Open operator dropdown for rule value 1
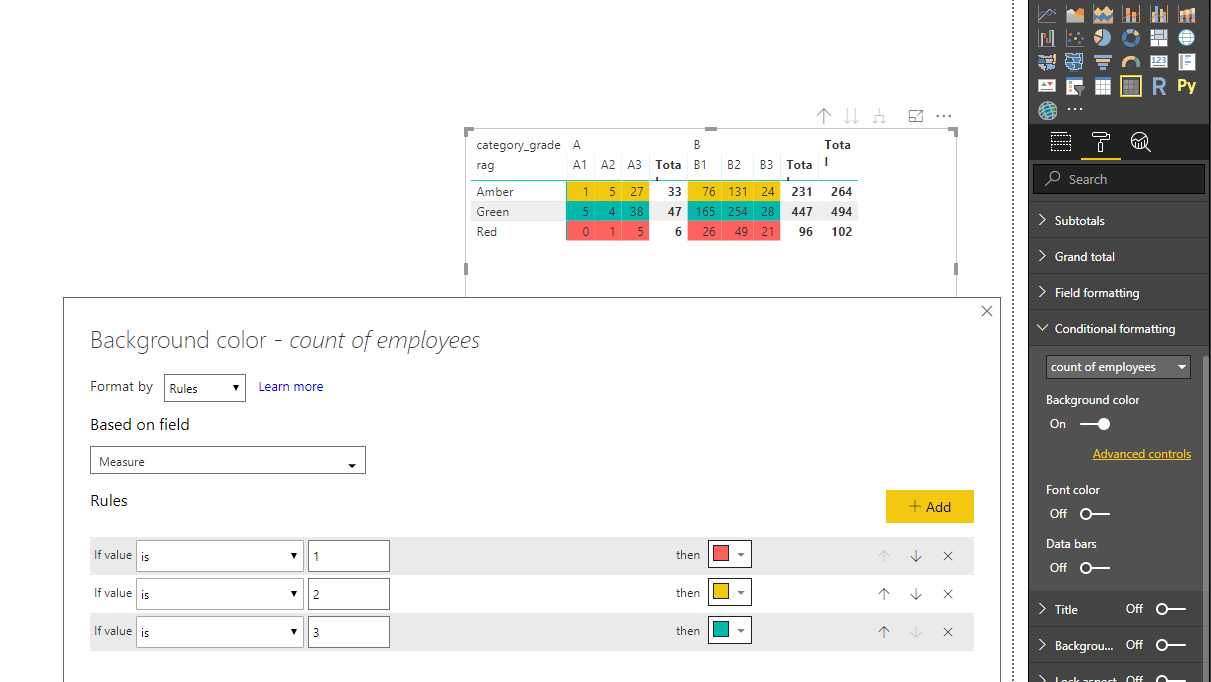The width and height of the screenshot is (1211, 682). [220, 556]
